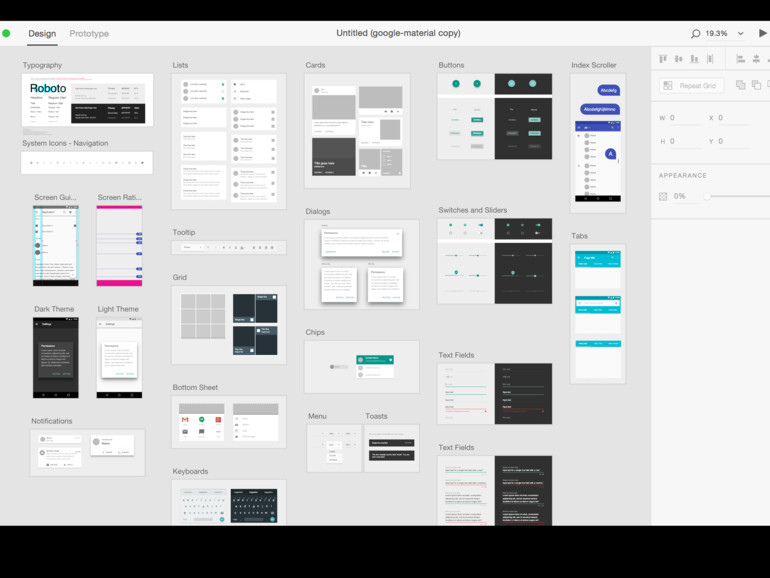Click the 'Dark Theme' artboard label
Screen dimensions: 770x578
[54, 309]
